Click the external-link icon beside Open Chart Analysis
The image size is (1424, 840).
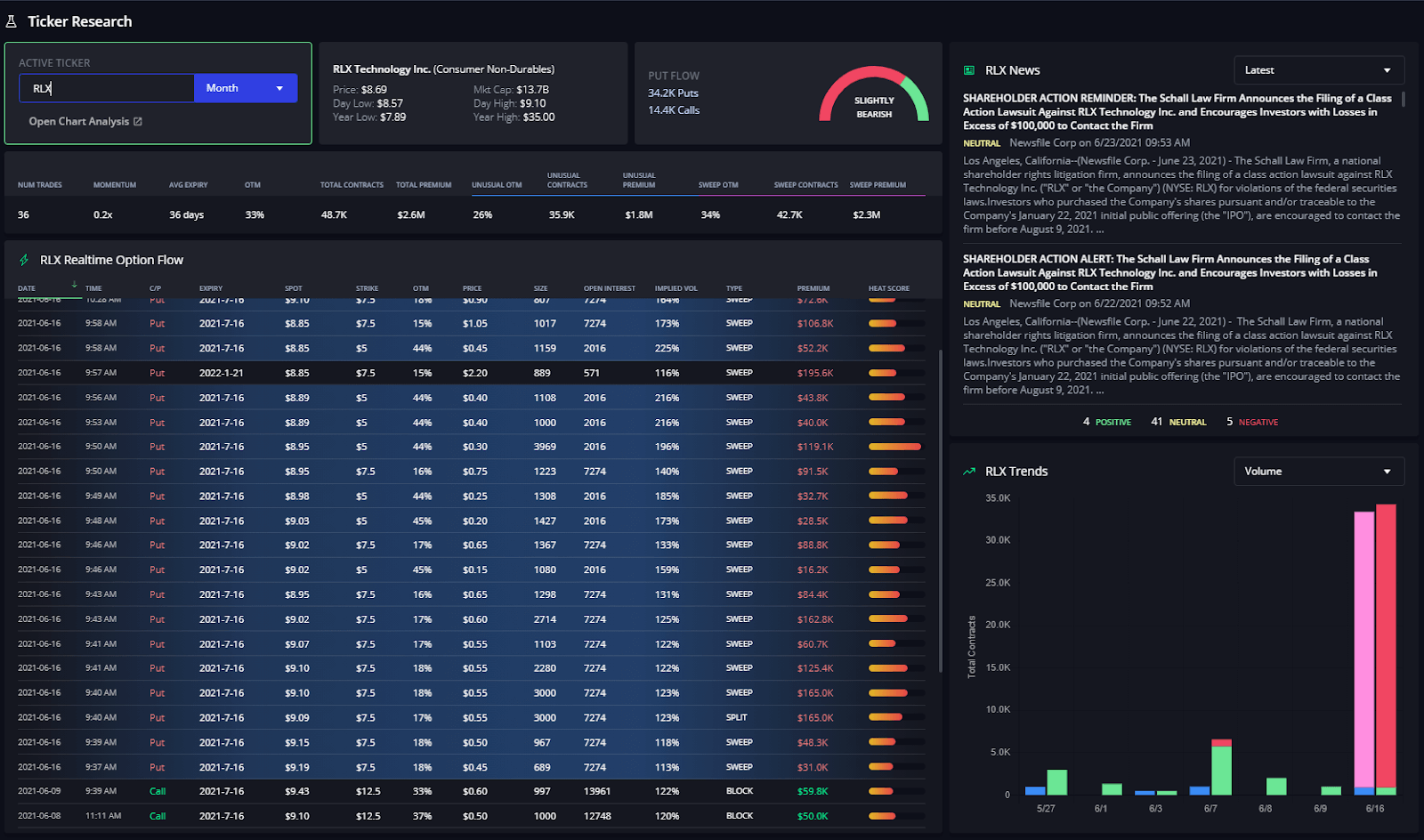(x=138, y=122)
